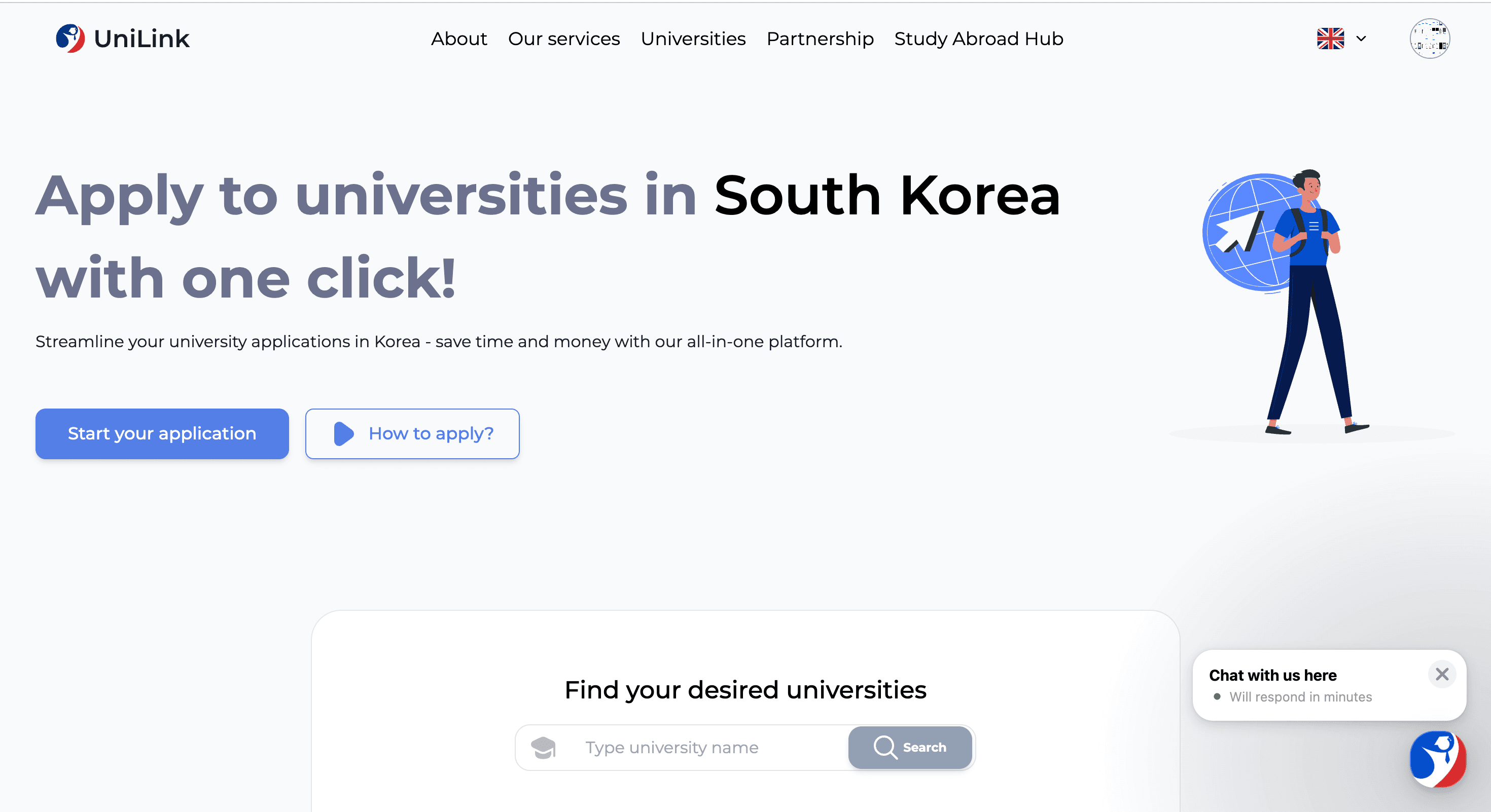Select Partnership in the navigation bar

click(820, 39)
